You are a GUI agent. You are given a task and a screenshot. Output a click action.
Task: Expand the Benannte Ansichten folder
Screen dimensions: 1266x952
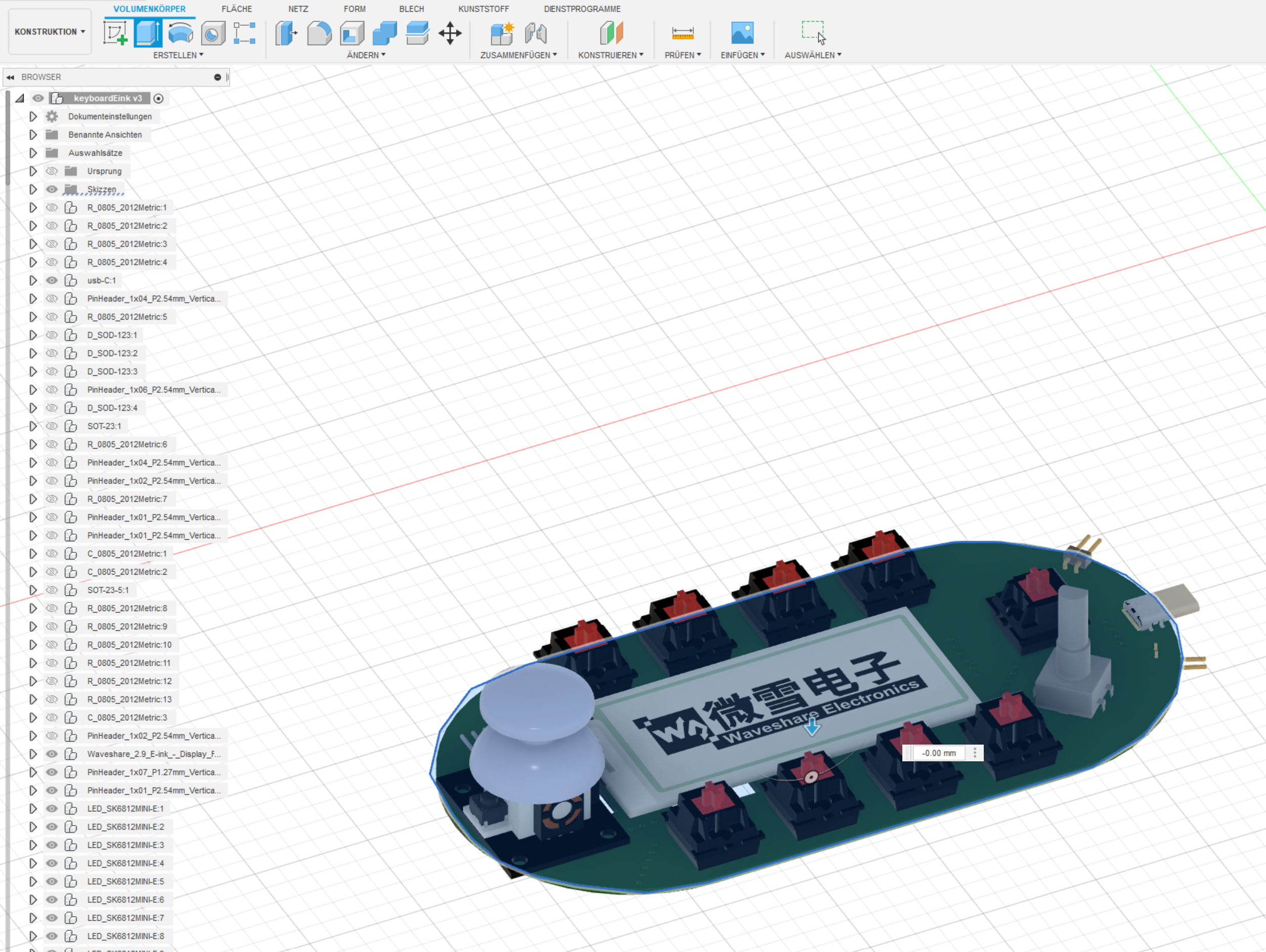33,135
